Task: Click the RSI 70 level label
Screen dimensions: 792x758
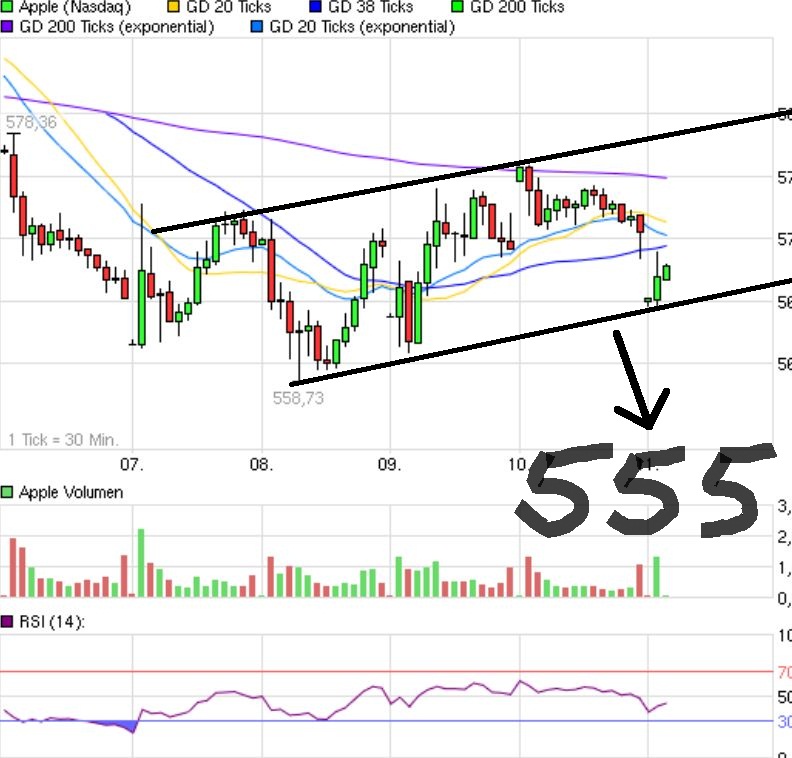Action: point(784,672)
